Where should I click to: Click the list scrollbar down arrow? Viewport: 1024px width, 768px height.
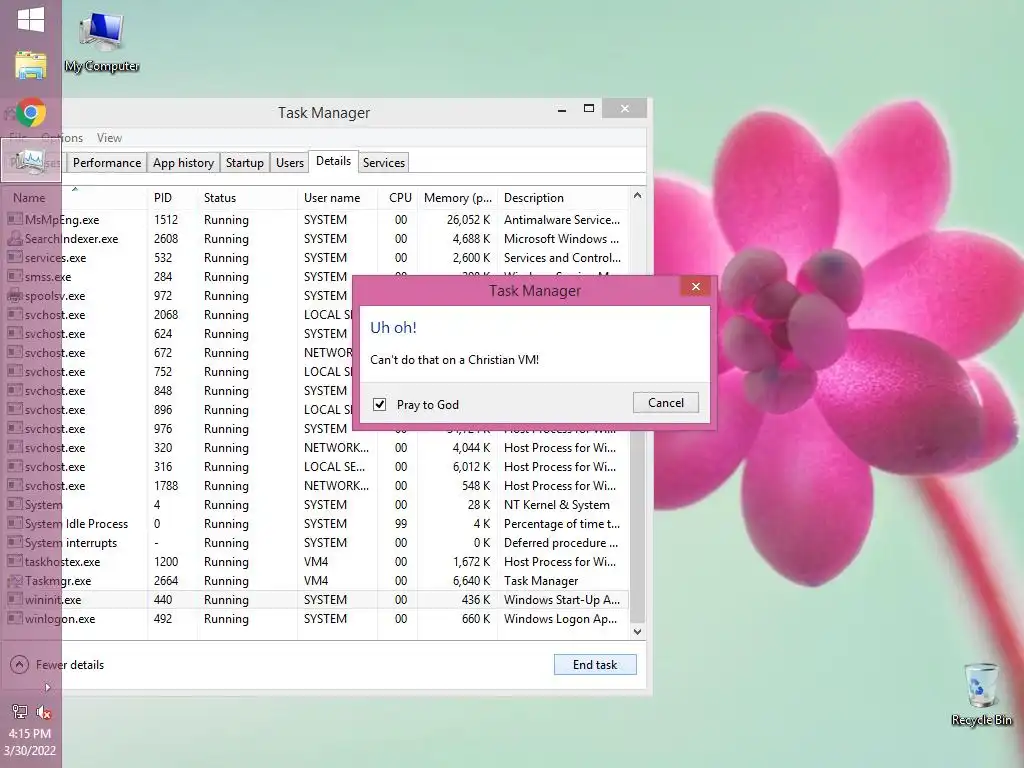[x=637, y=632]
